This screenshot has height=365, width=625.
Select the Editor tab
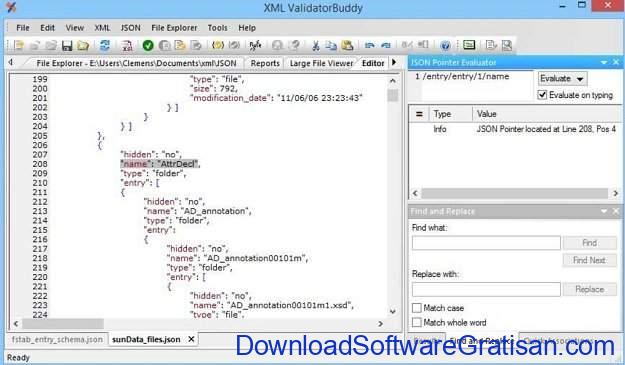[373, 63]
